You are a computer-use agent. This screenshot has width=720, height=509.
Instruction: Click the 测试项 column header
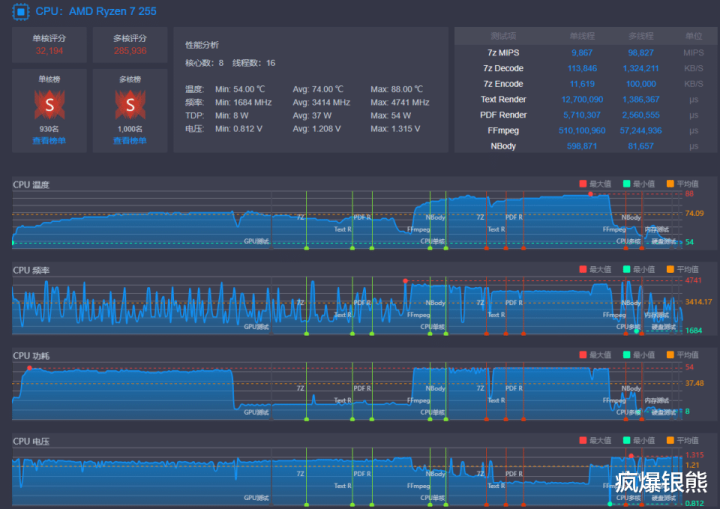click(x=503, y=36)
